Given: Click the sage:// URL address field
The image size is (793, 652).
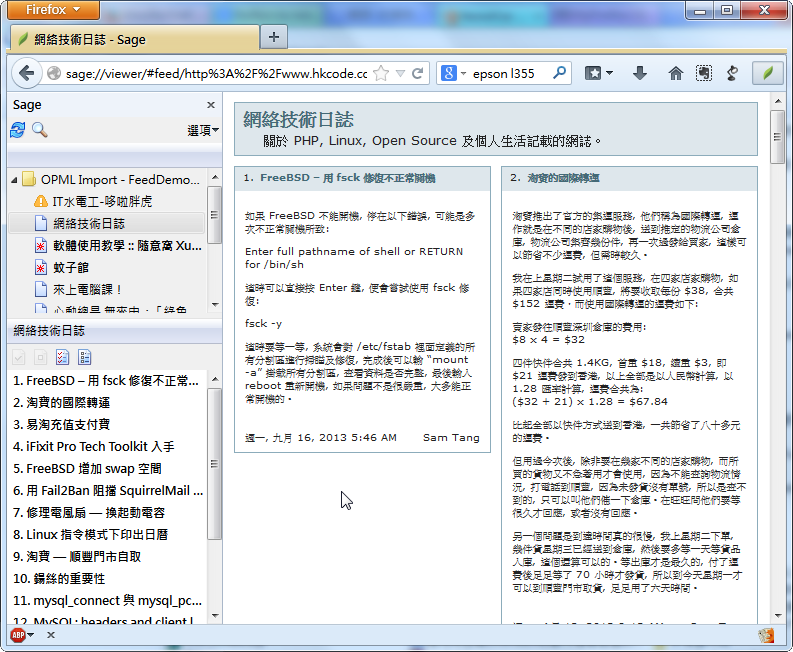Looking at the screenshot, I should 216,74.
